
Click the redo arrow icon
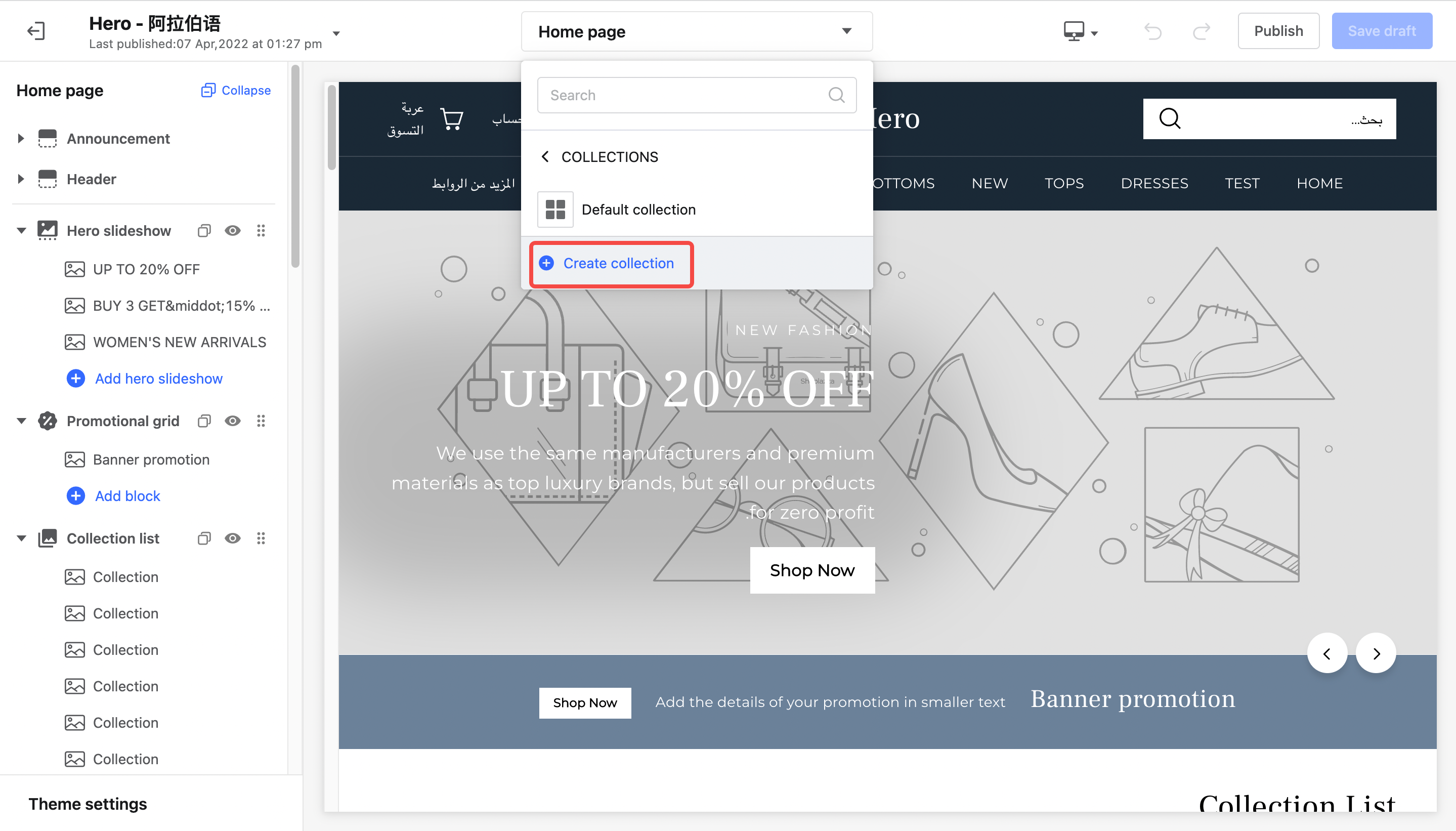[1202, 31]
